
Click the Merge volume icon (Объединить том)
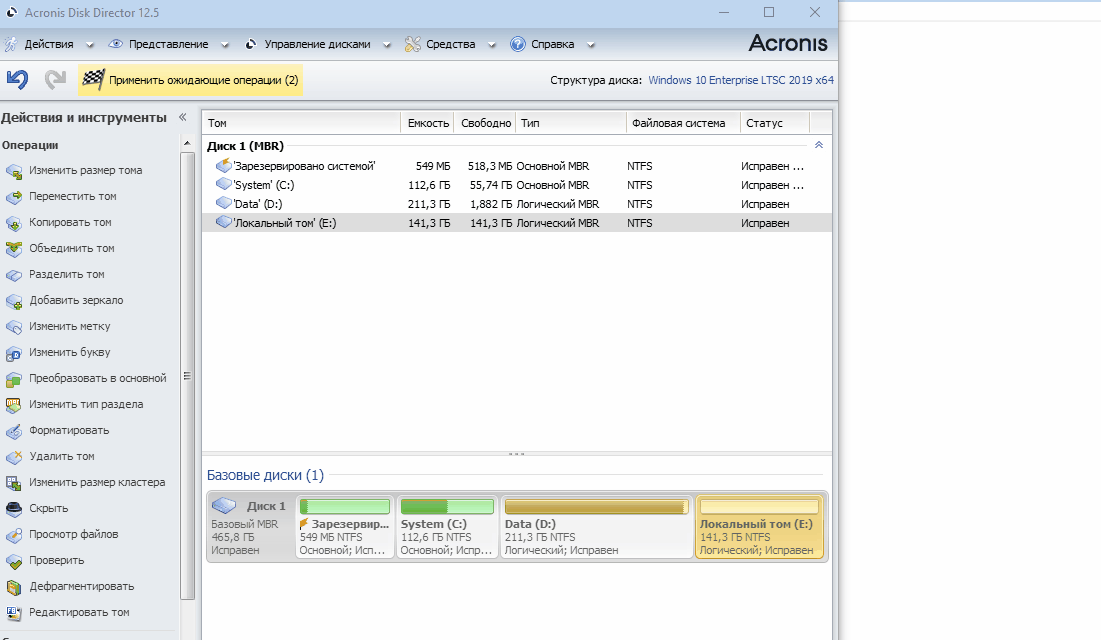coord(14,249)
